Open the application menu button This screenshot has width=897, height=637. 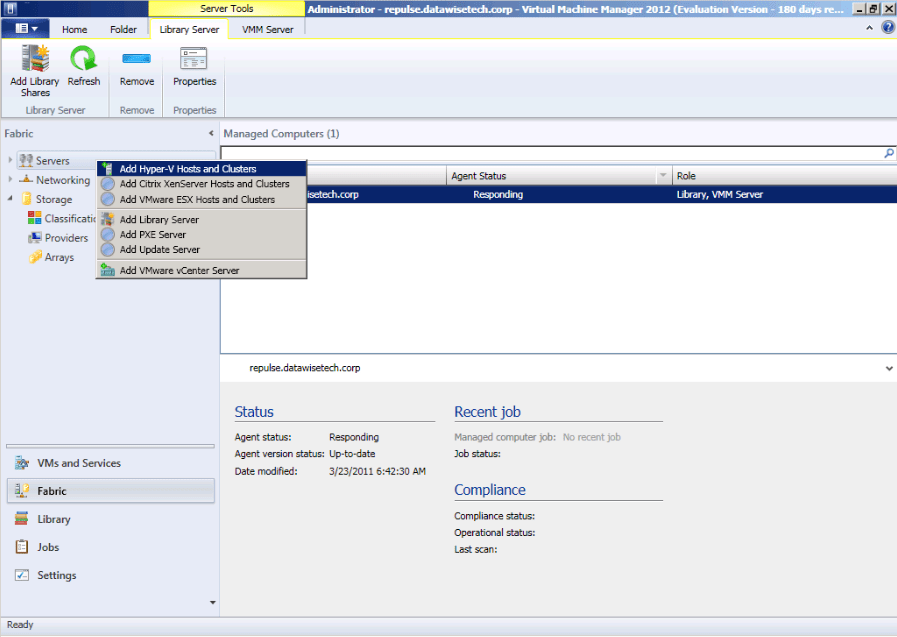point(26,29)
